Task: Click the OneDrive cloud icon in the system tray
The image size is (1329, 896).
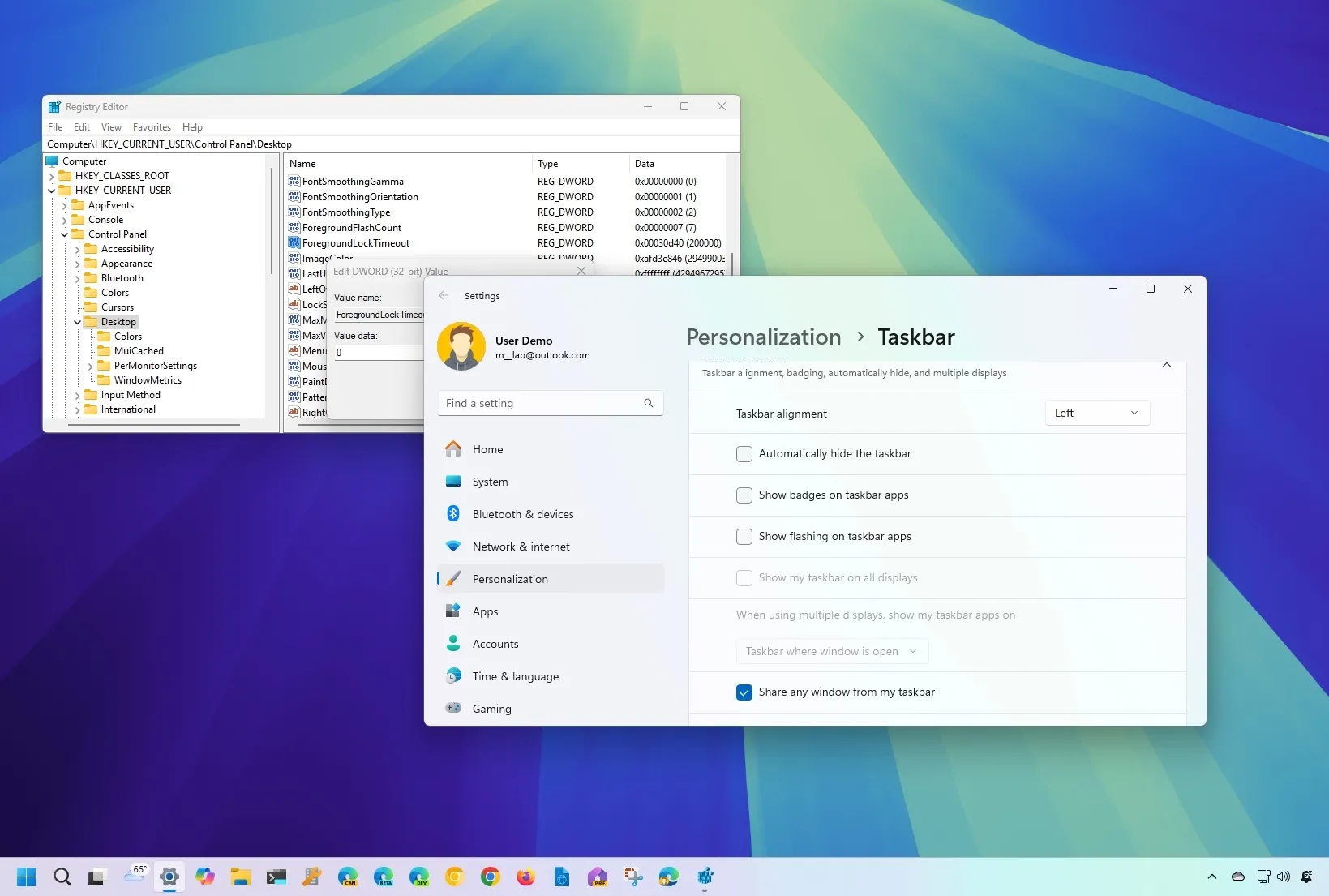Action: (1237, 877)
